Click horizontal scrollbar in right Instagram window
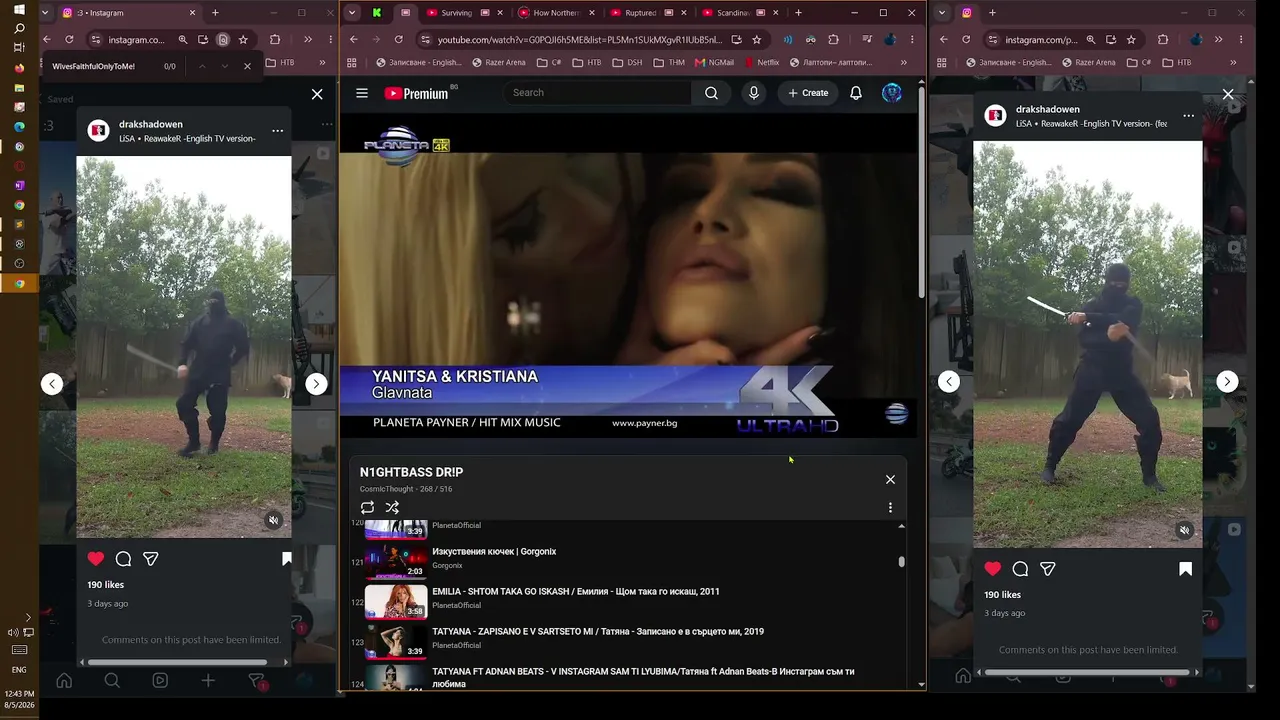The width and height of the screenshot is (1280, 720). [1088, 672]
